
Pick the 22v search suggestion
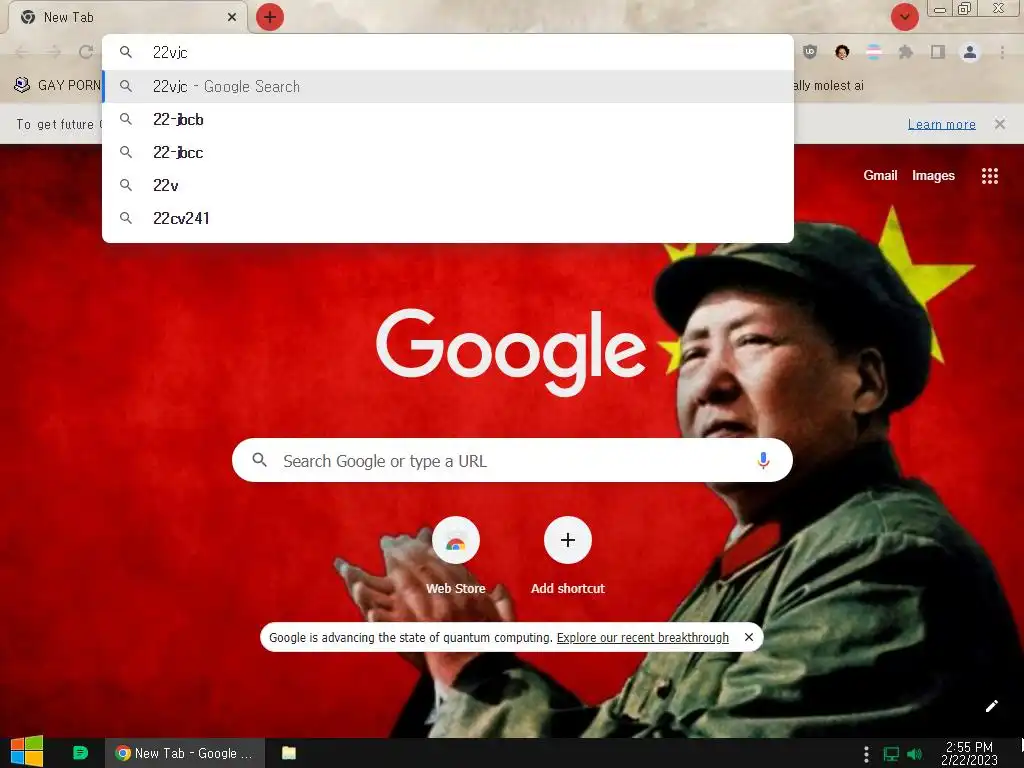[448, 185]
